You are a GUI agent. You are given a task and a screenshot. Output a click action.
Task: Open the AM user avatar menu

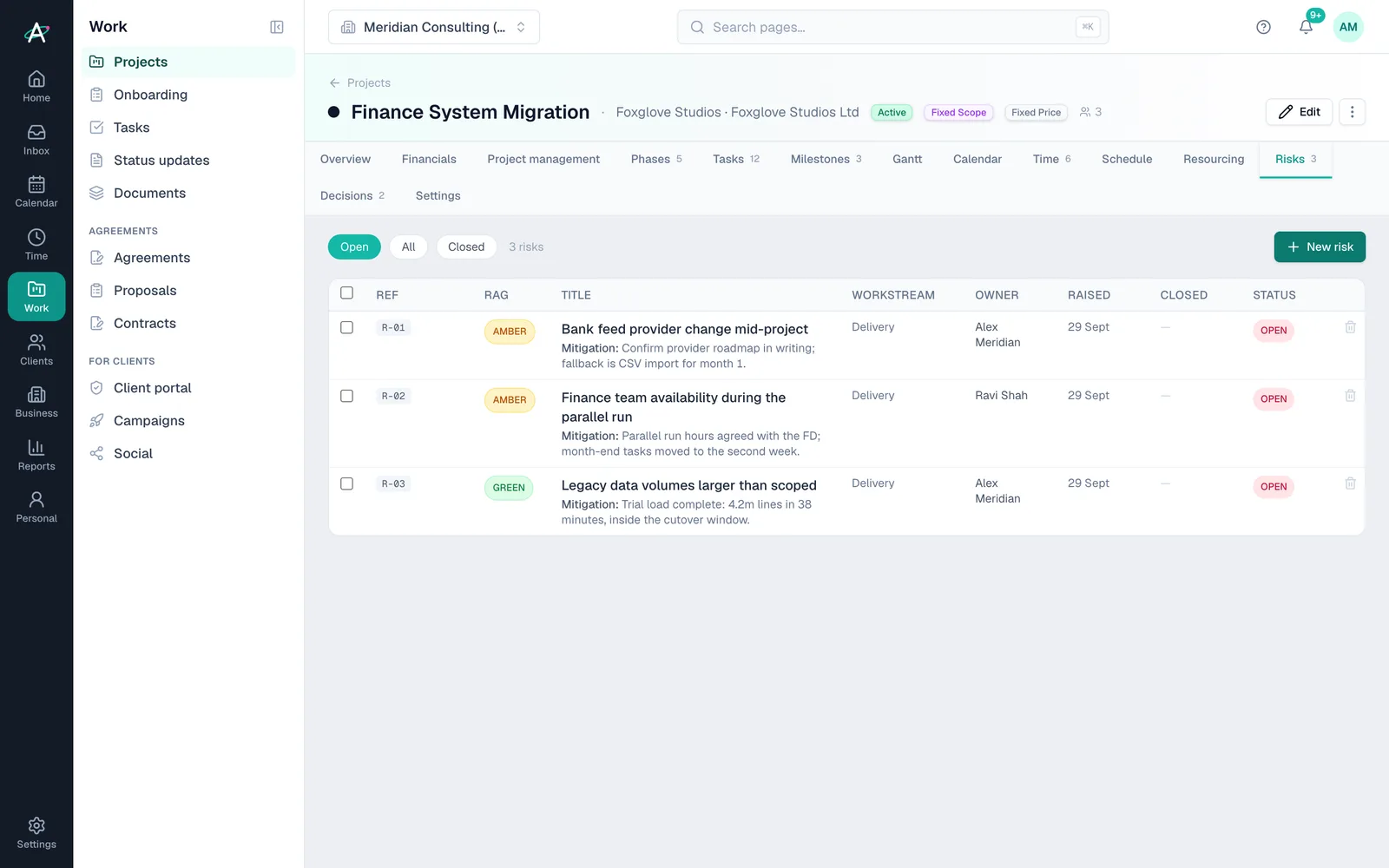[1348, 27]
